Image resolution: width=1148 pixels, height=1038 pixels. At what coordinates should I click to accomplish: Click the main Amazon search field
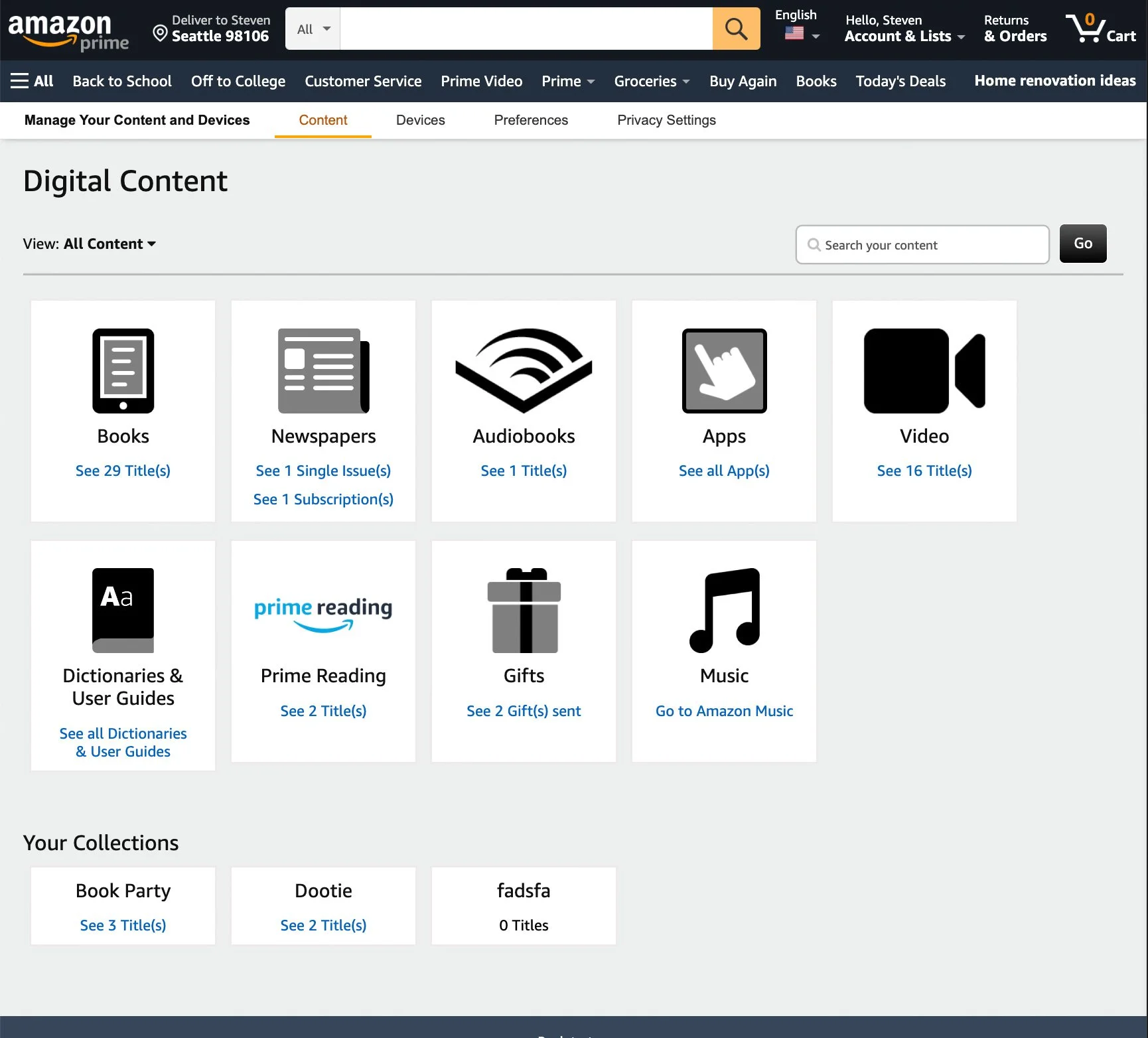click(x=526, y=29)
